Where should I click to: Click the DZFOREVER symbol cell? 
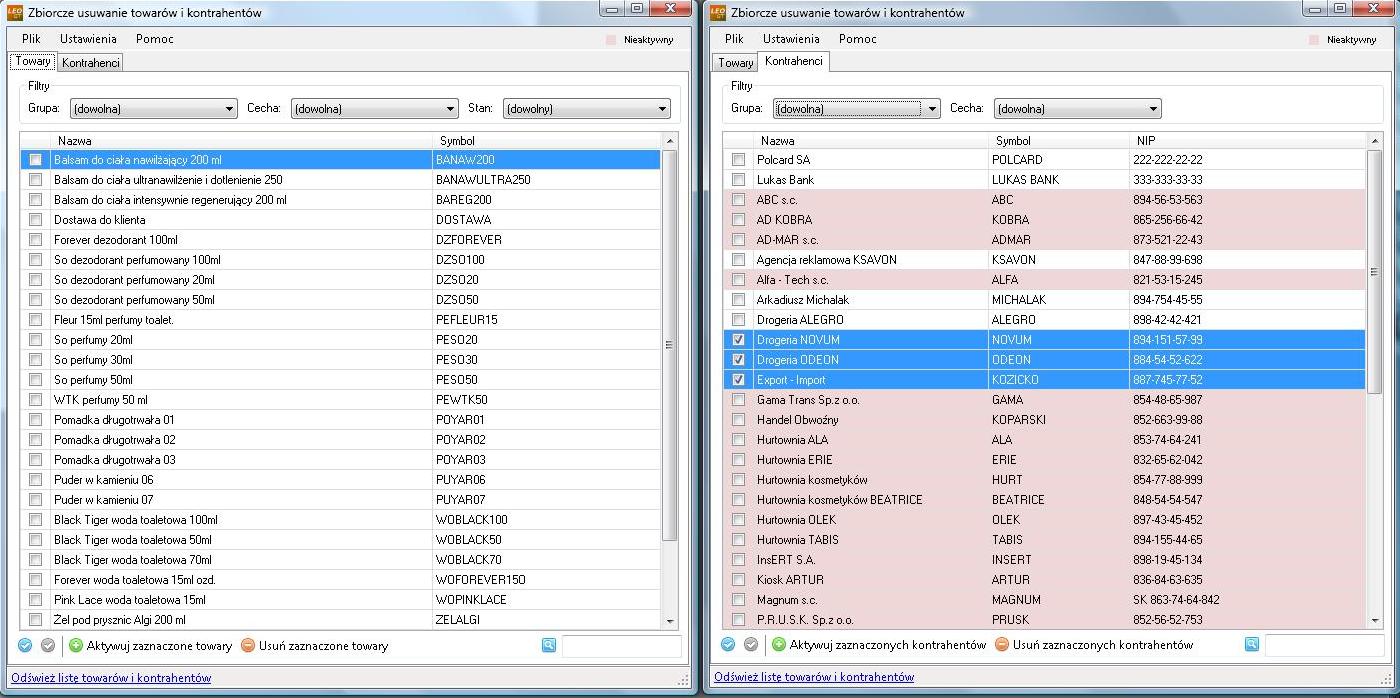click(x=546, y=240)
